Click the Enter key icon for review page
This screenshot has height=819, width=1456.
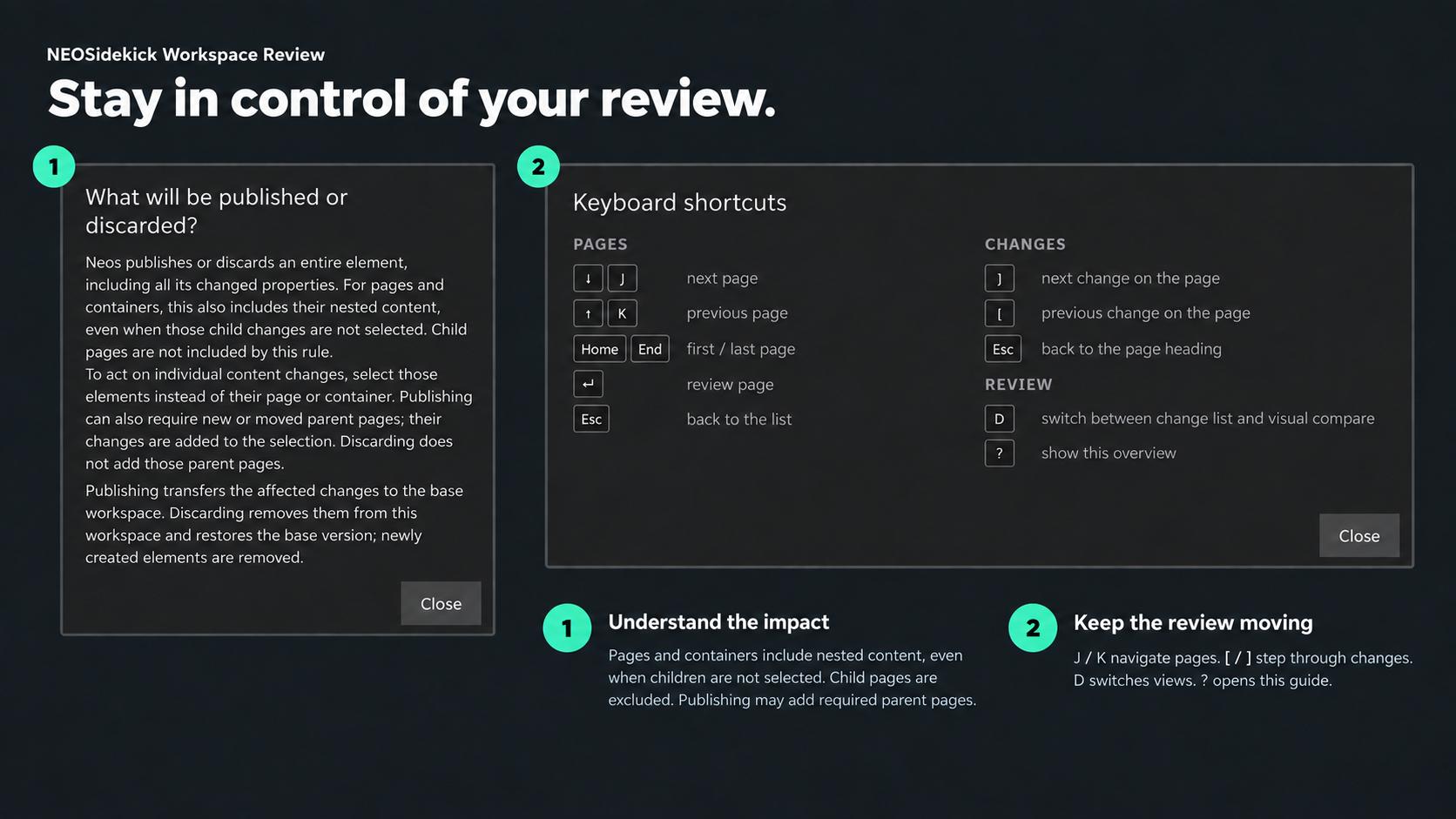[588, 384]
